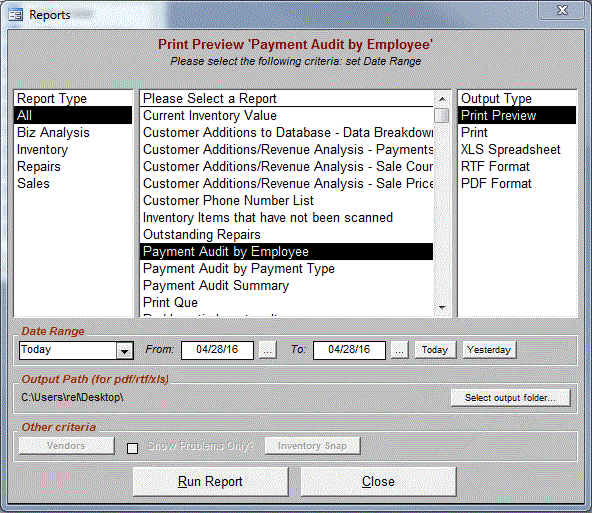The height and width of the screenshot is (513, 592).
Task: Toggle the Show Problems Only checkbox
Action: click(132, 448)
